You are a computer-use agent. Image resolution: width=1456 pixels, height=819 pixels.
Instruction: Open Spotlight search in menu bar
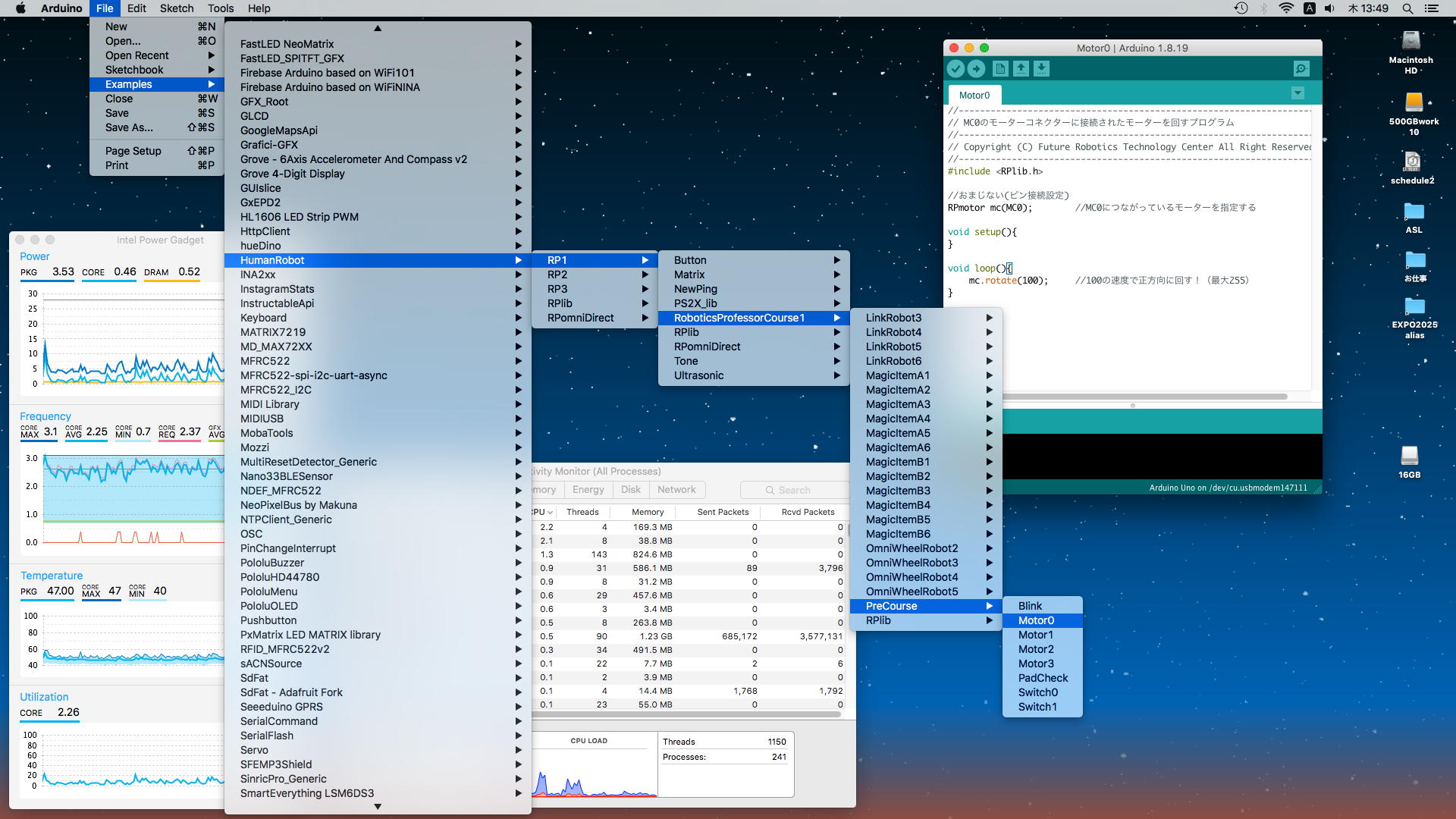tap(1407, 8)
